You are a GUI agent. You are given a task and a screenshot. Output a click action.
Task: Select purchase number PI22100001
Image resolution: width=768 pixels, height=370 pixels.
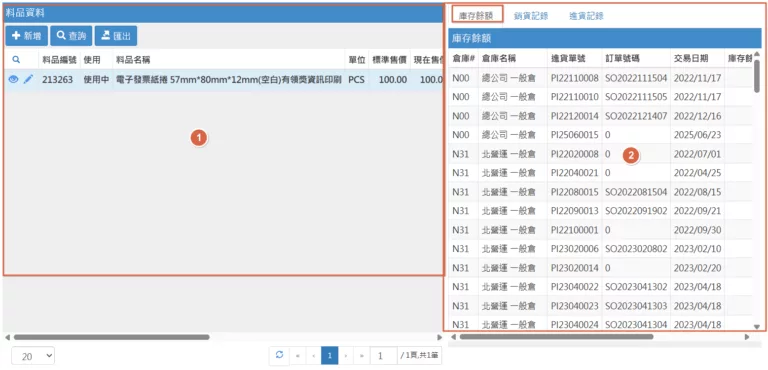(575, 230)
